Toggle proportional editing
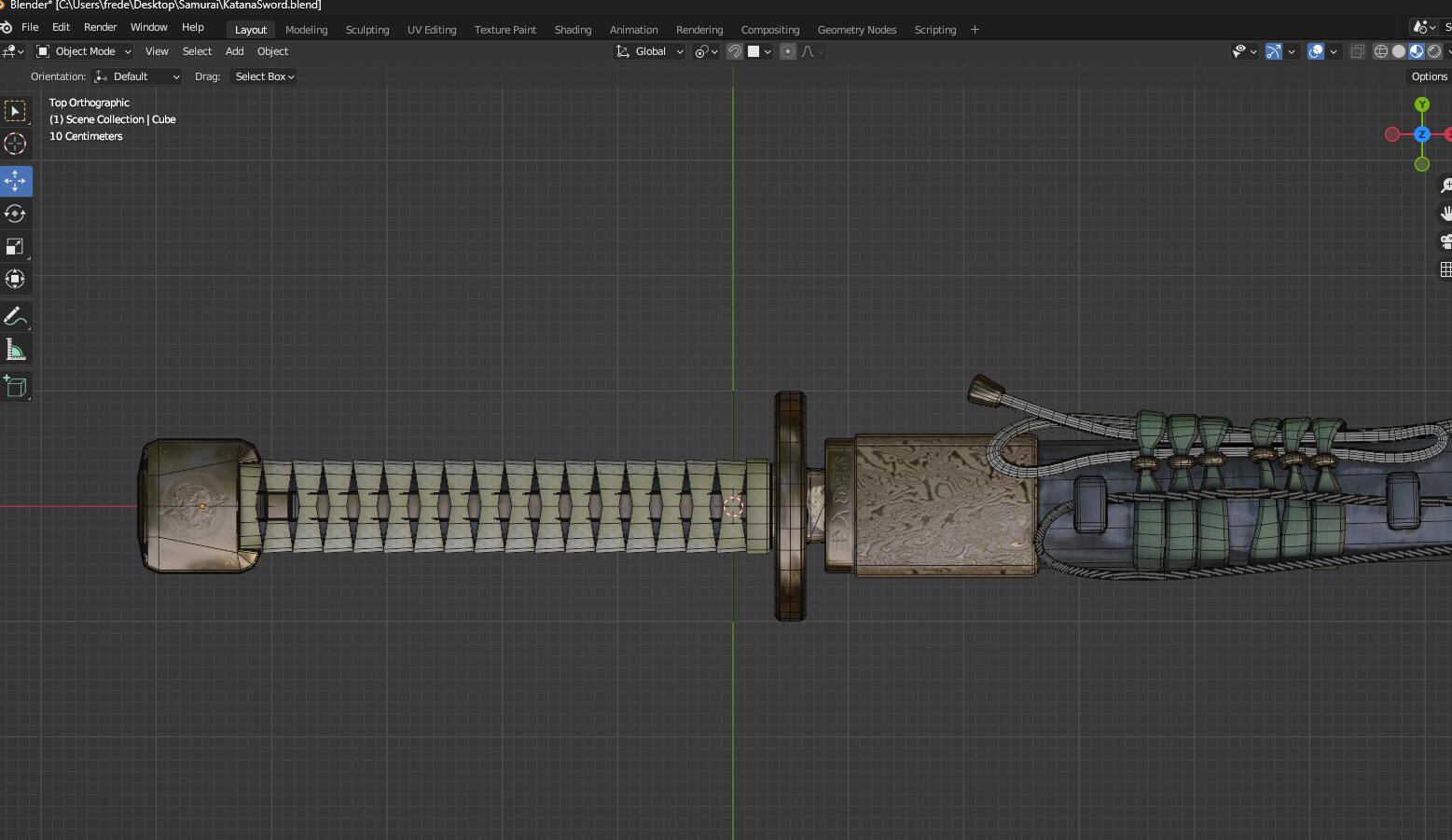1452x840 pixels. pos(788,51)
